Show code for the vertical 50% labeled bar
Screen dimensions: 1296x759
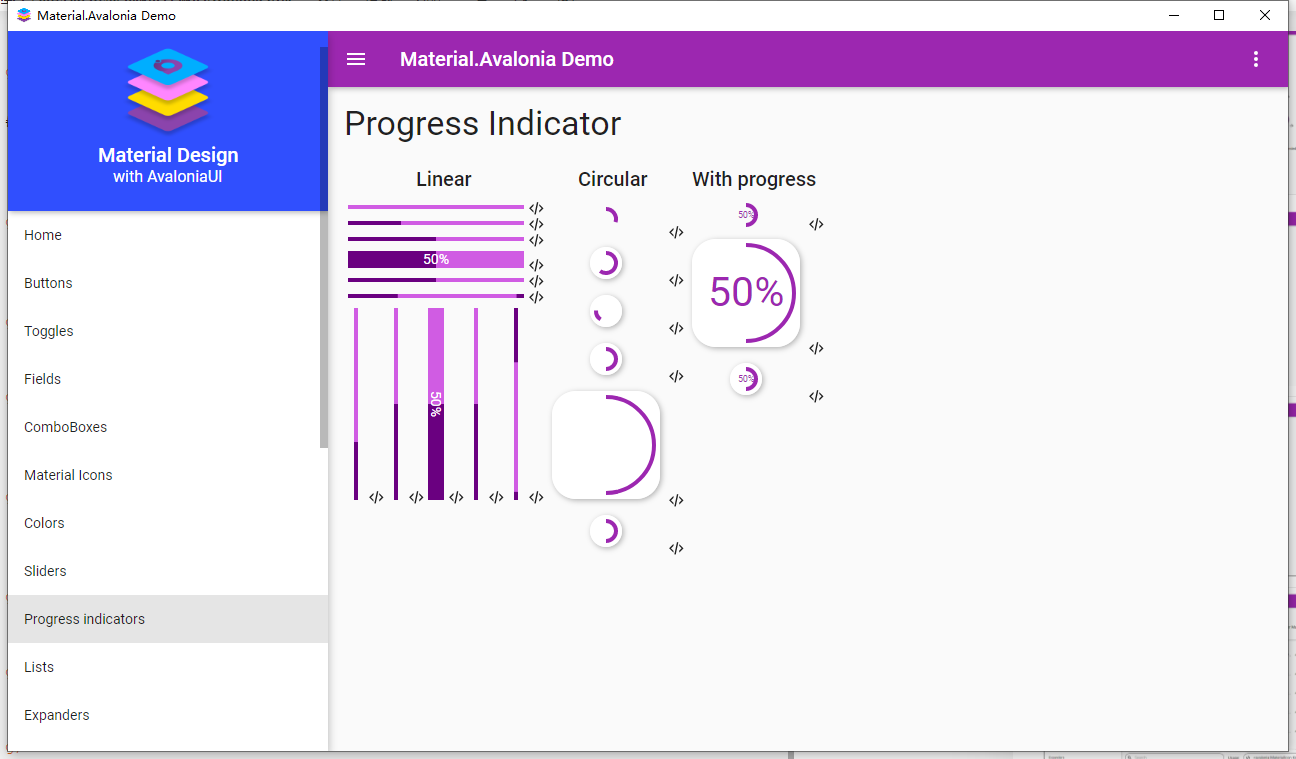(x=456, y=497)
